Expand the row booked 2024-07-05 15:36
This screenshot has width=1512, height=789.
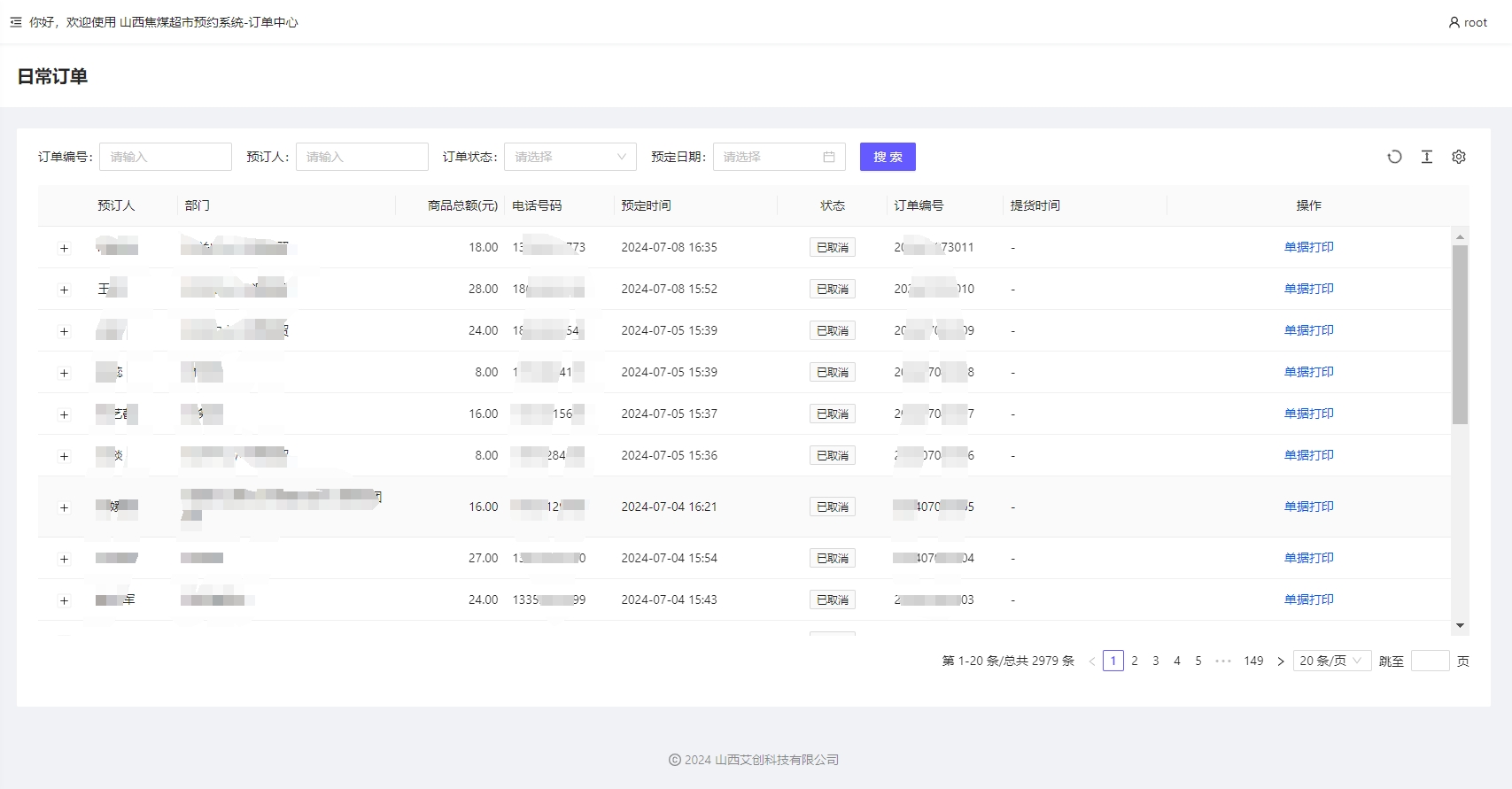coord(64,456)
